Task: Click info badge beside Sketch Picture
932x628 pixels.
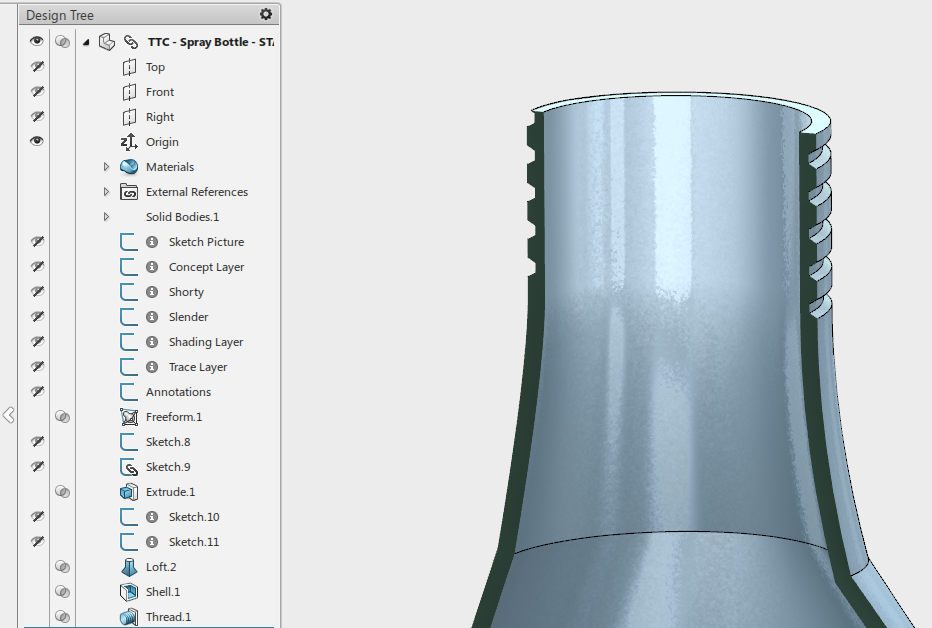Action: pos(152,242)
